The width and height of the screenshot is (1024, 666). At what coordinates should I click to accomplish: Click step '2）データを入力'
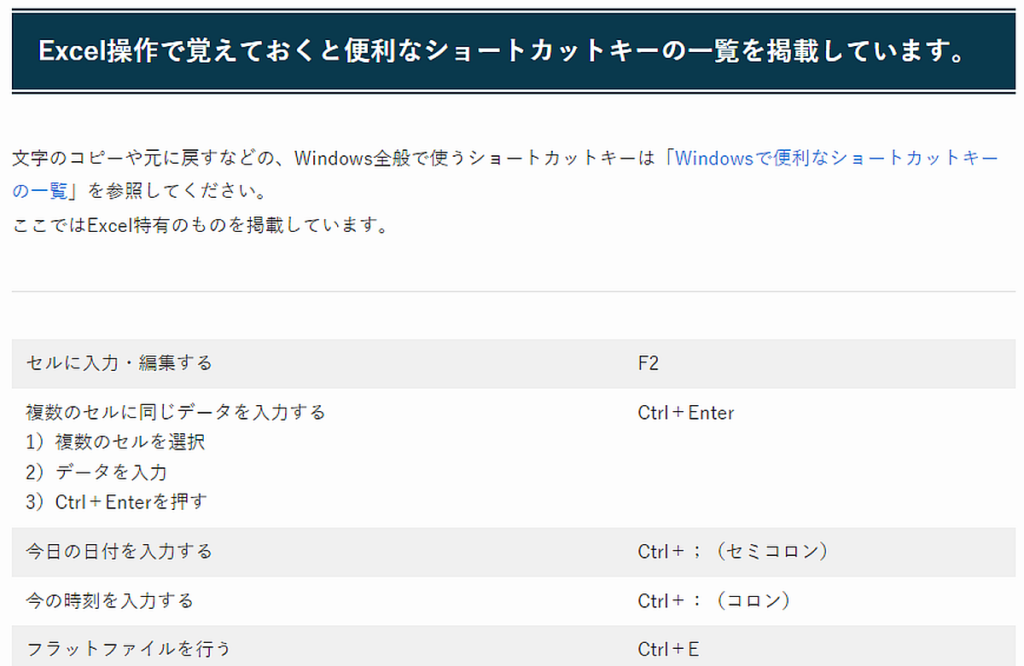[97, 472]
